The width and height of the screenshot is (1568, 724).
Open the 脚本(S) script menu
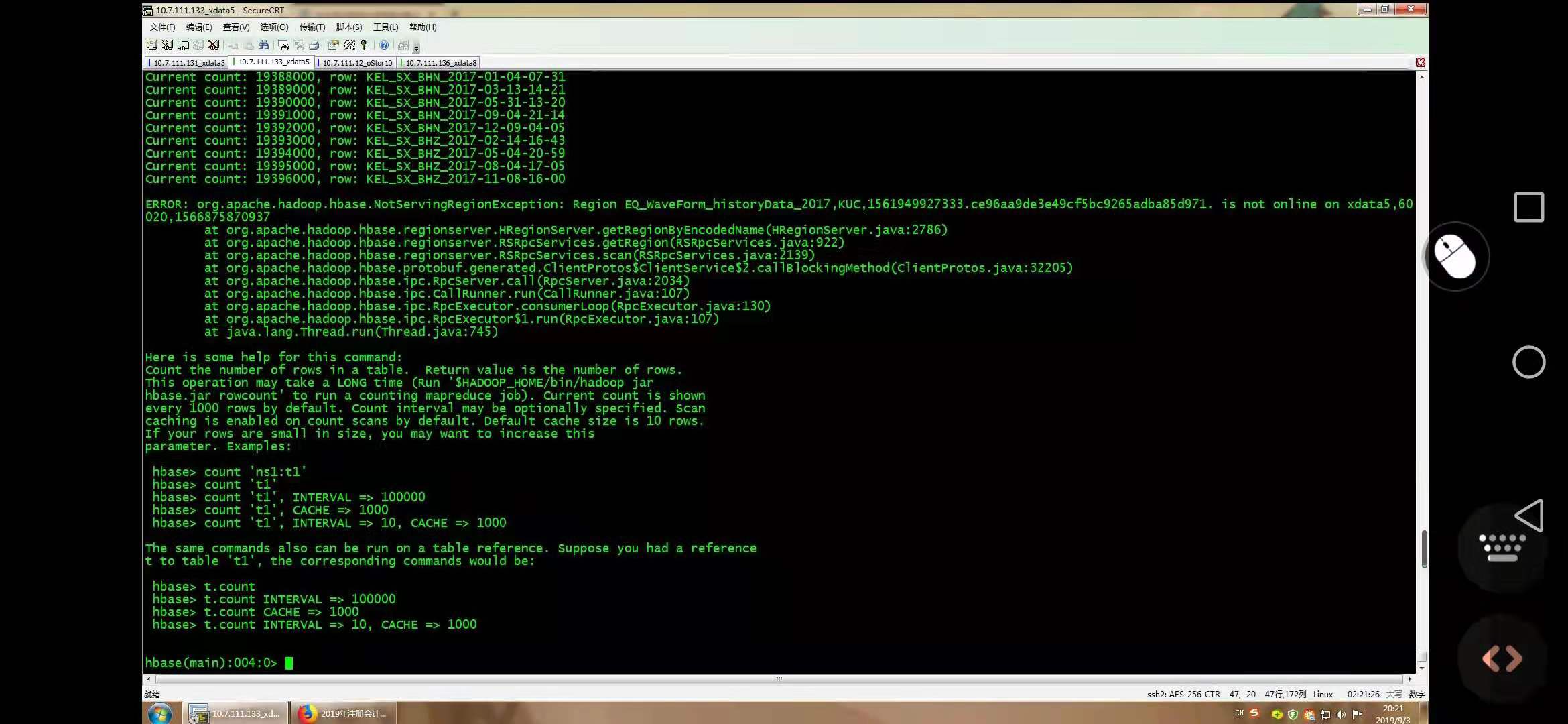348,27
